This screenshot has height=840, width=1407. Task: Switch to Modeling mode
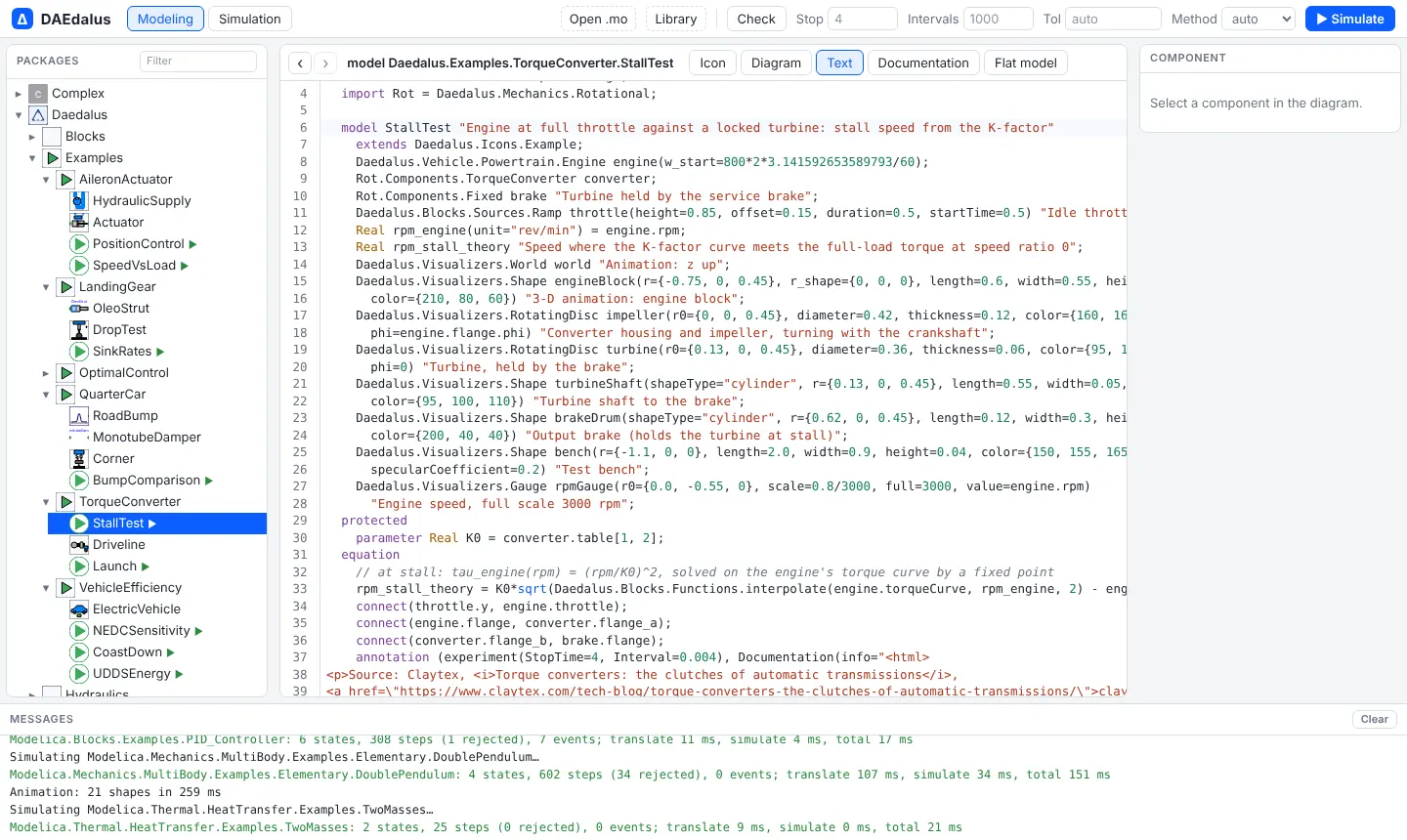click(165, 19)
